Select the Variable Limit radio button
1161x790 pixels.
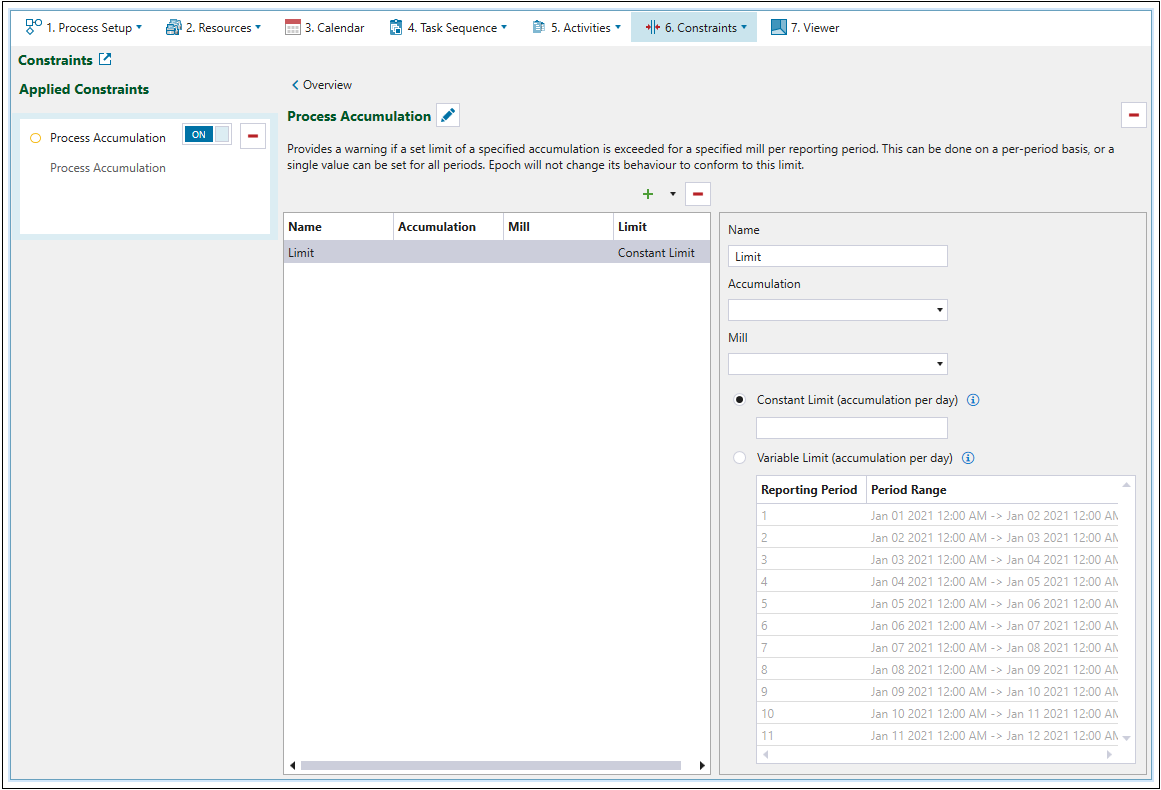740,458
